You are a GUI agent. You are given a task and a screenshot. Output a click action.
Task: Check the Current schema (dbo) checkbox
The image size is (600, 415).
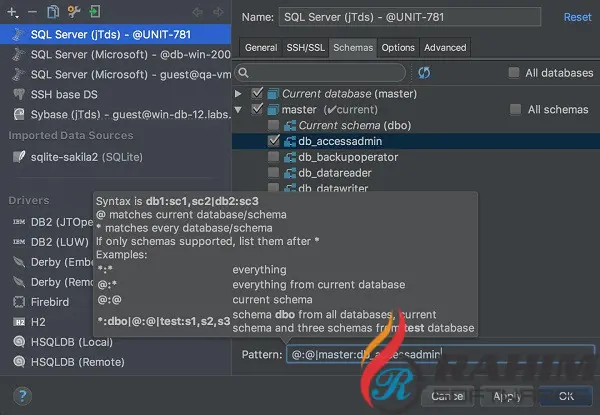(x=273, y=125)
